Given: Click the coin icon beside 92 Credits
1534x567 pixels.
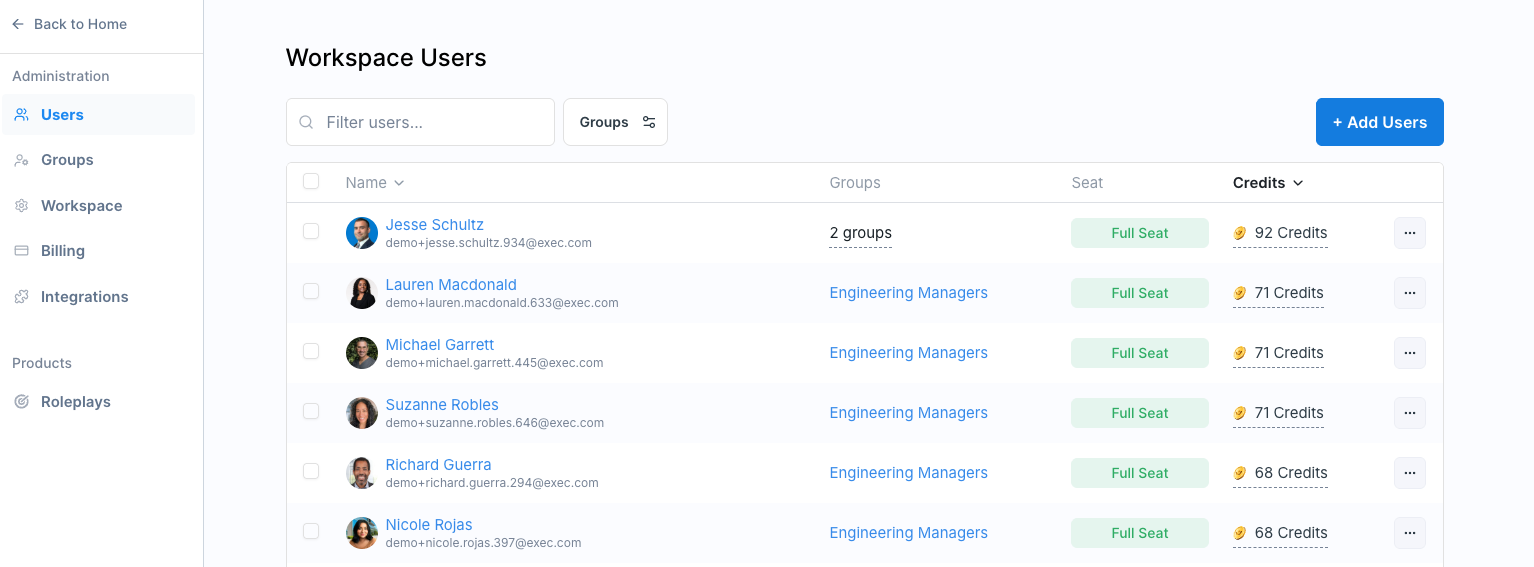Looking at the screenshot, I should [1240, 233].
